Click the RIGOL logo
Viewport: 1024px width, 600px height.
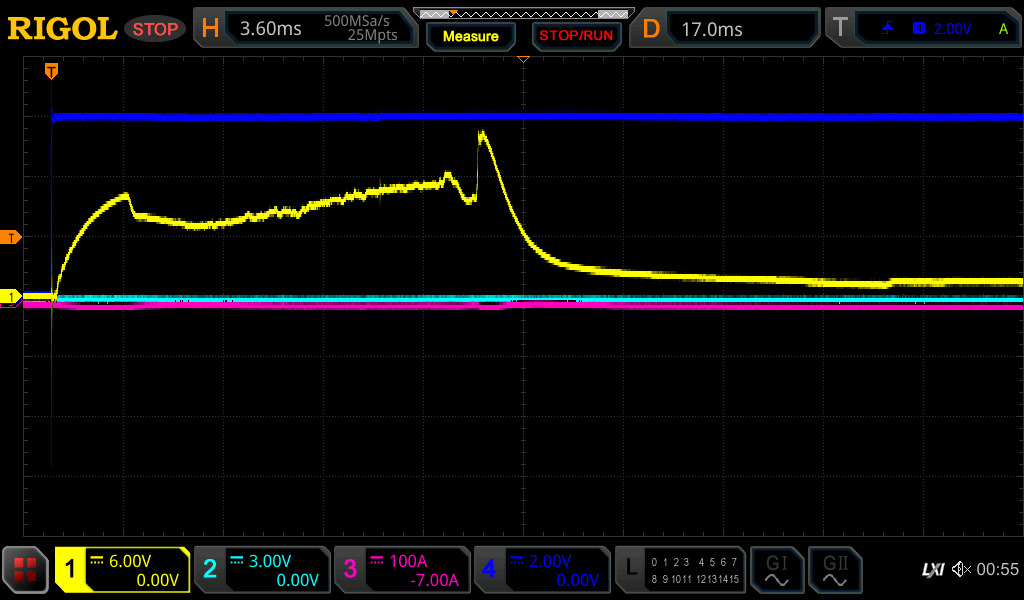click(62, 29)
